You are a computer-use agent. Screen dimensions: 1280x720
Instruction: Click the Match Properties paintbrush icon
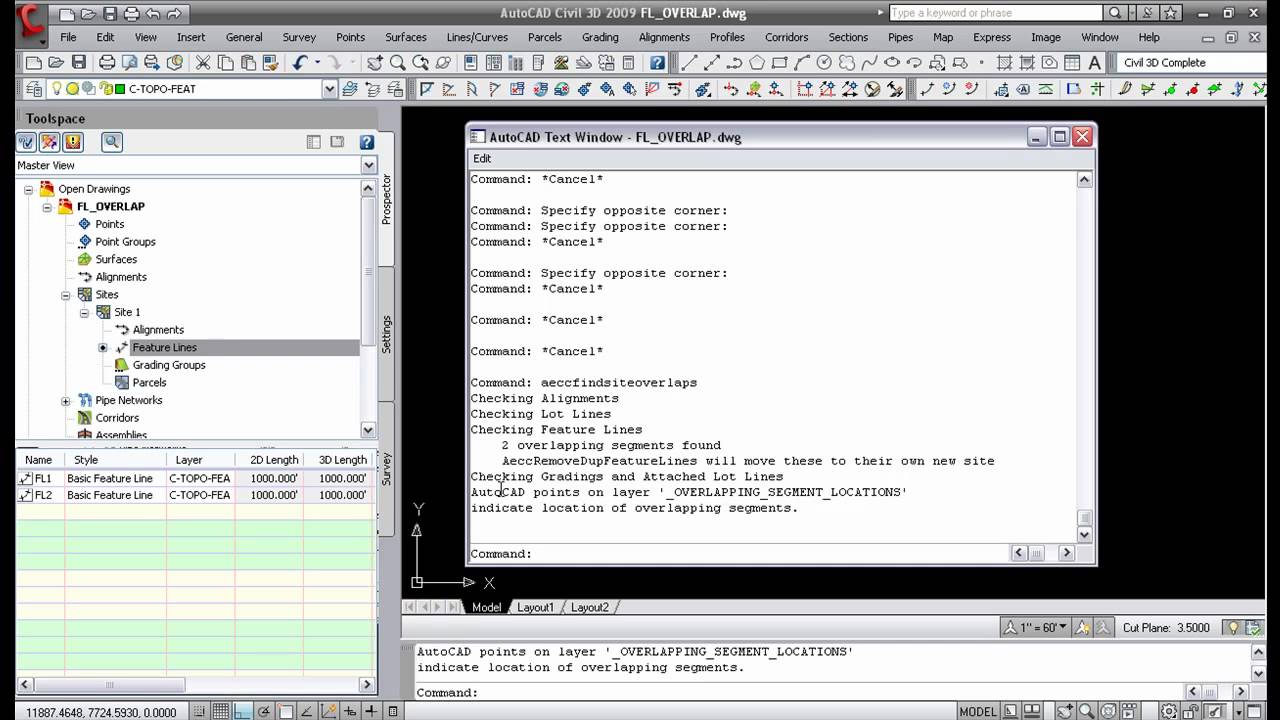click(x=270, y=62)
